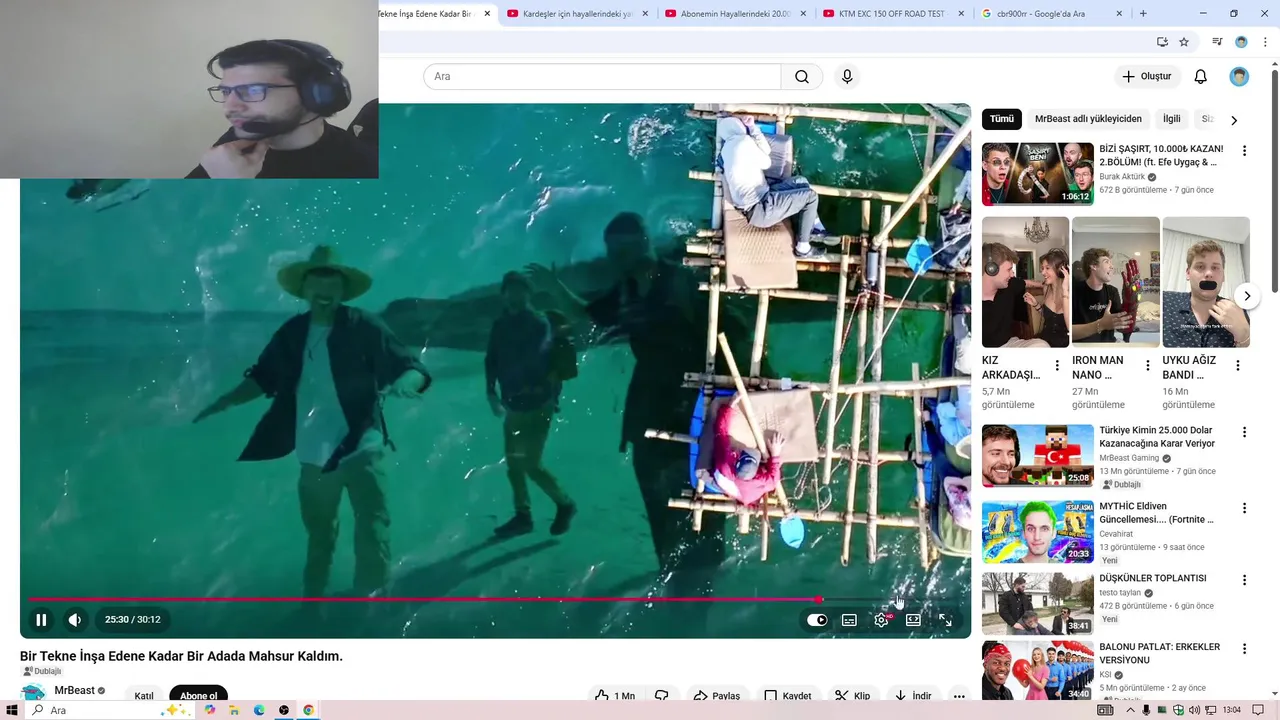
Task: Click the page vertical scrollbar
Action: 1274,180
